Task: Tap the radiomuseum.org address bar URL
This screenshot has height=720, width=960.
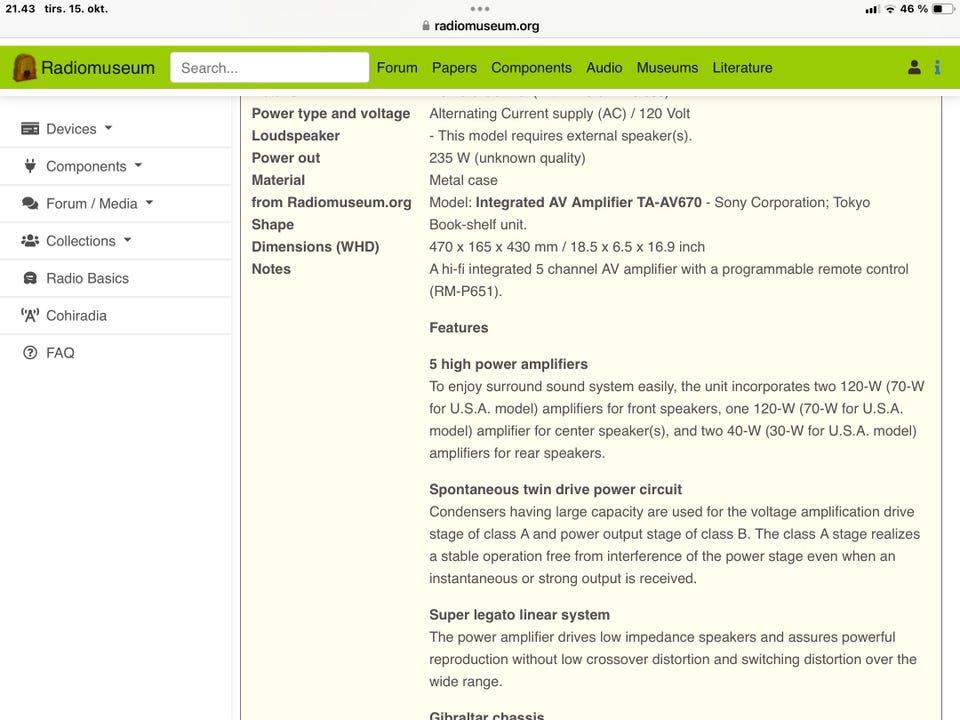Action: [x=487, y=26]
